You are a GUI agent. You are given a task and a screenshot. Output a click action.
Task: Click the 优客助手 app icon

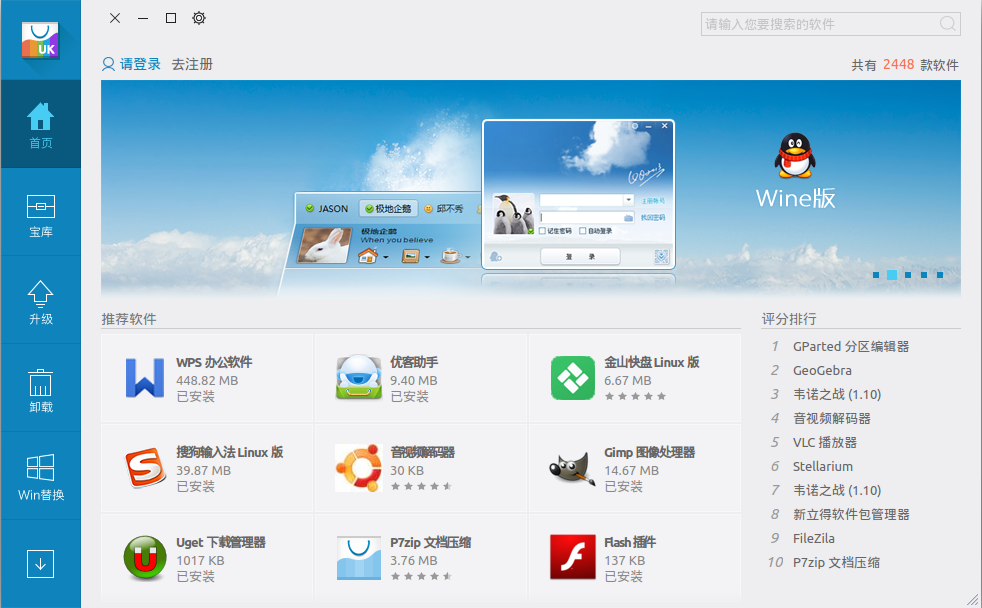[x=358, y=378]
